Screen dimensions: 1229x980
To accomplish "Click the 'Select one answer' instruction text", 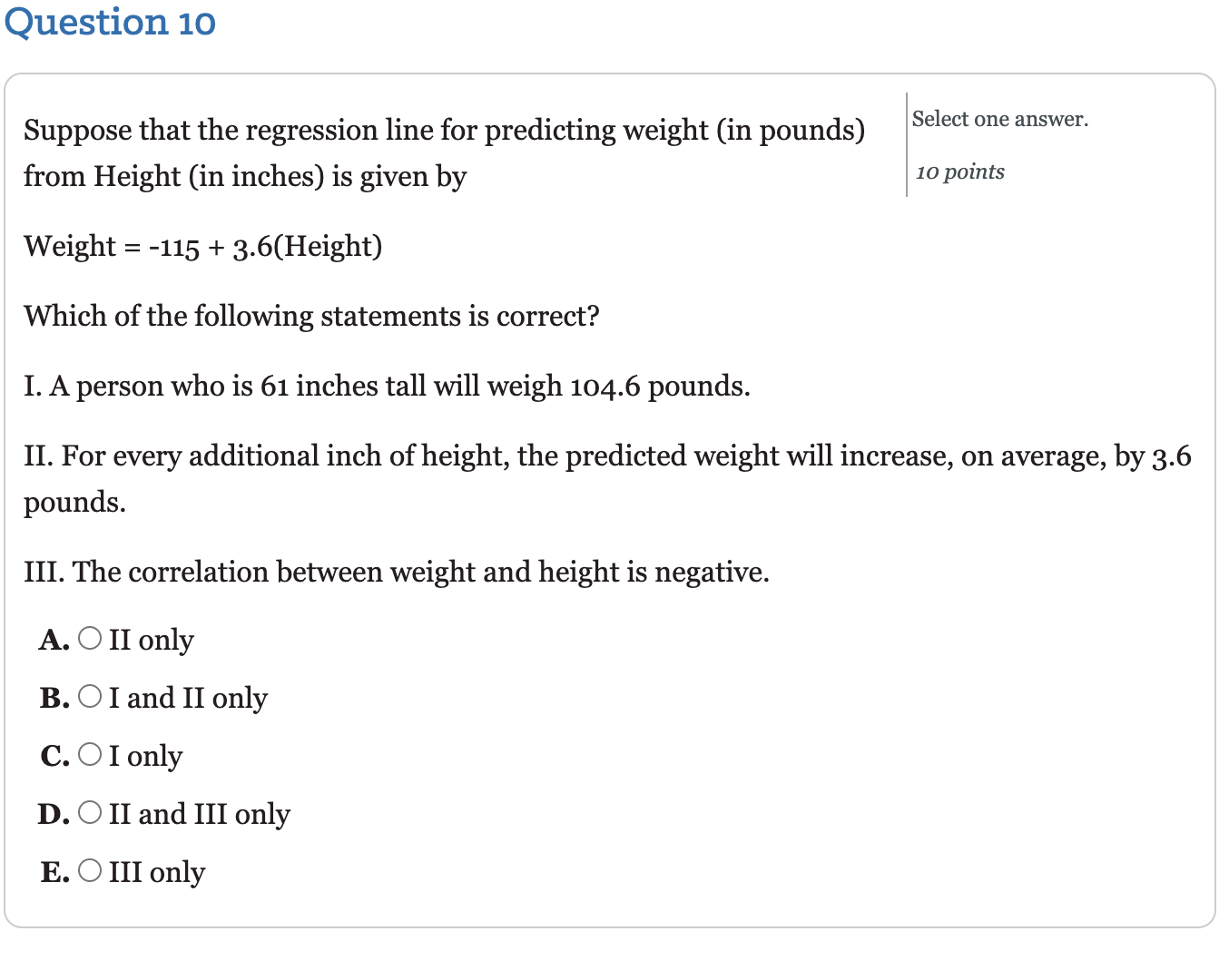I will pyautogui.click(x=999, y=118).
